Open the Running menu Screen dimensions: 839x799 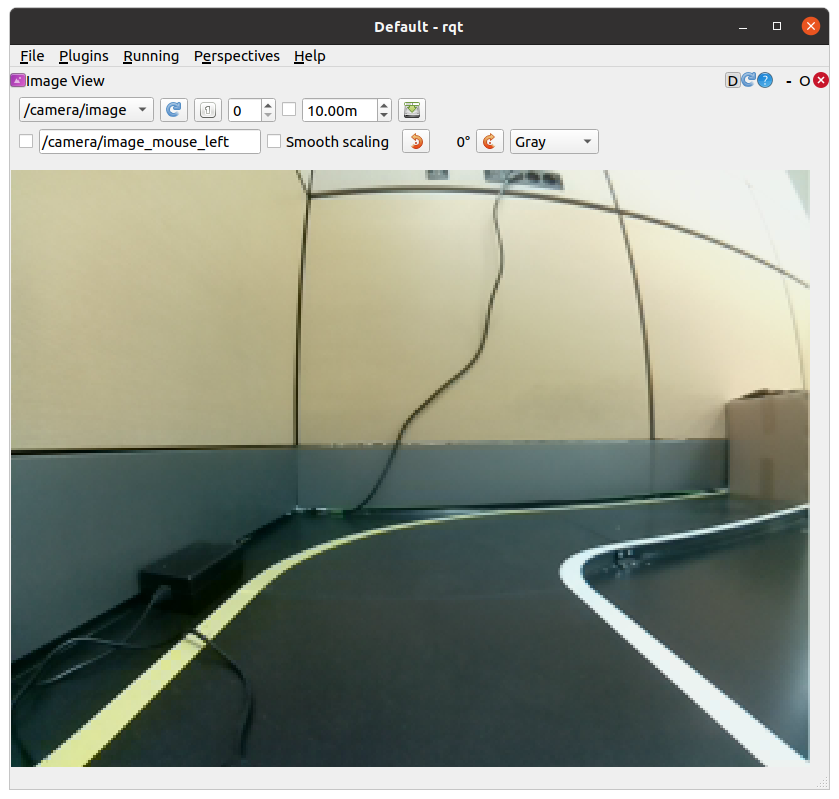151,56
